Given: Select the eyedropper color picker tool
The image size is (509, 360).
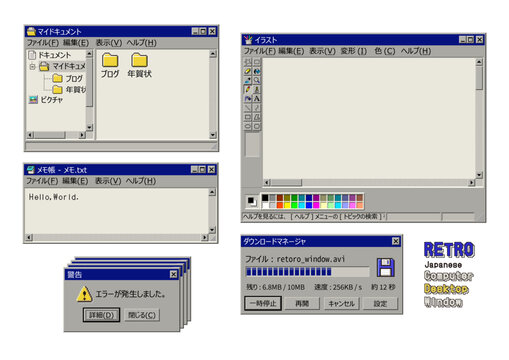Looking at the screenshot, I should 248,80.
